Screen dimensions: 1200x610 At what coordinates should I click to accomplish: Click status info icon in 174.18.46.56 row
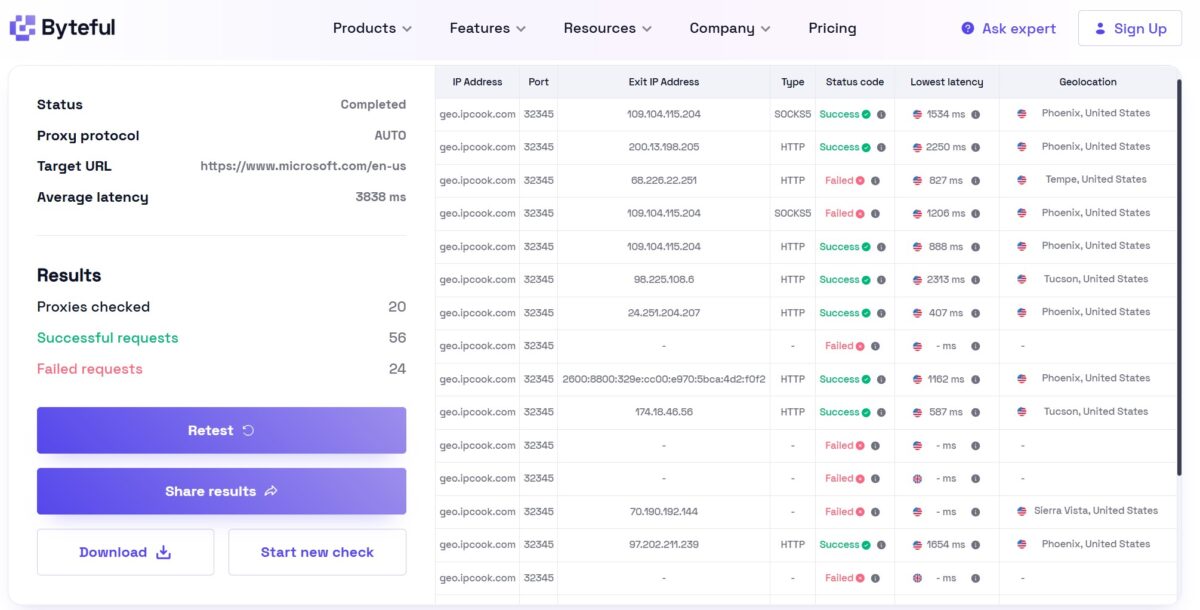point(881,413)
